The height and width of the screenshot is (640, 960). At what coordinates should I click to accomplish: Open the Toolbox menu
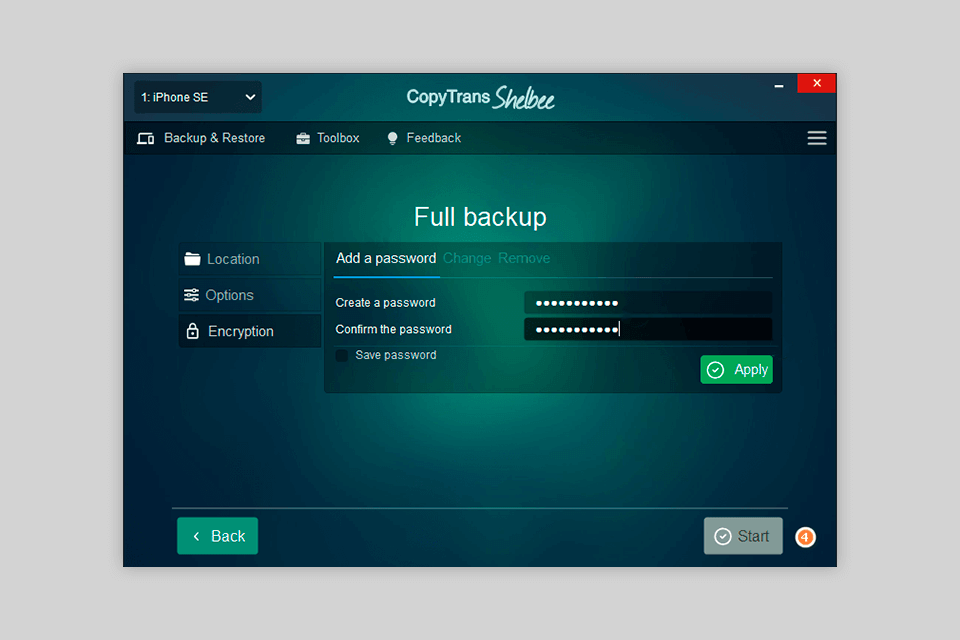point(328,138)
